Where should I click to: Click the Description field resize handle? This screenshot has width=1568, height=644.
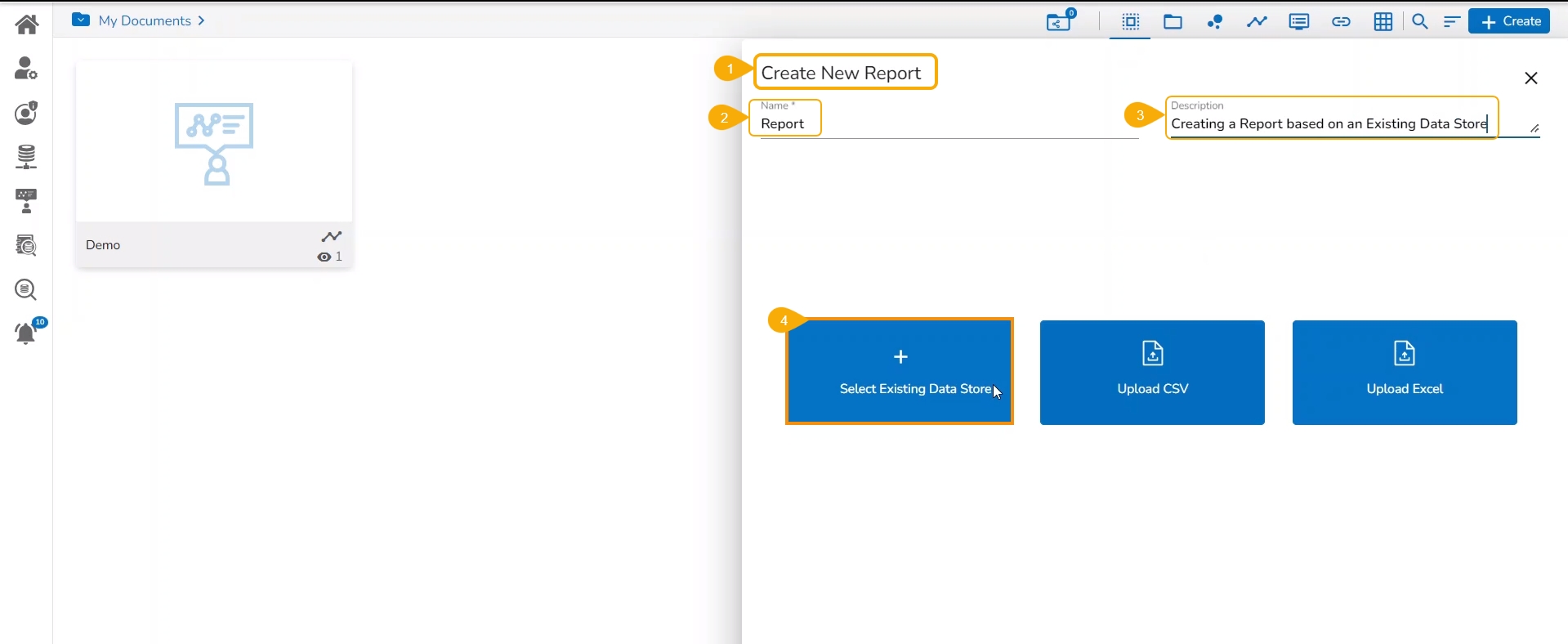[x=1535, y=129]
